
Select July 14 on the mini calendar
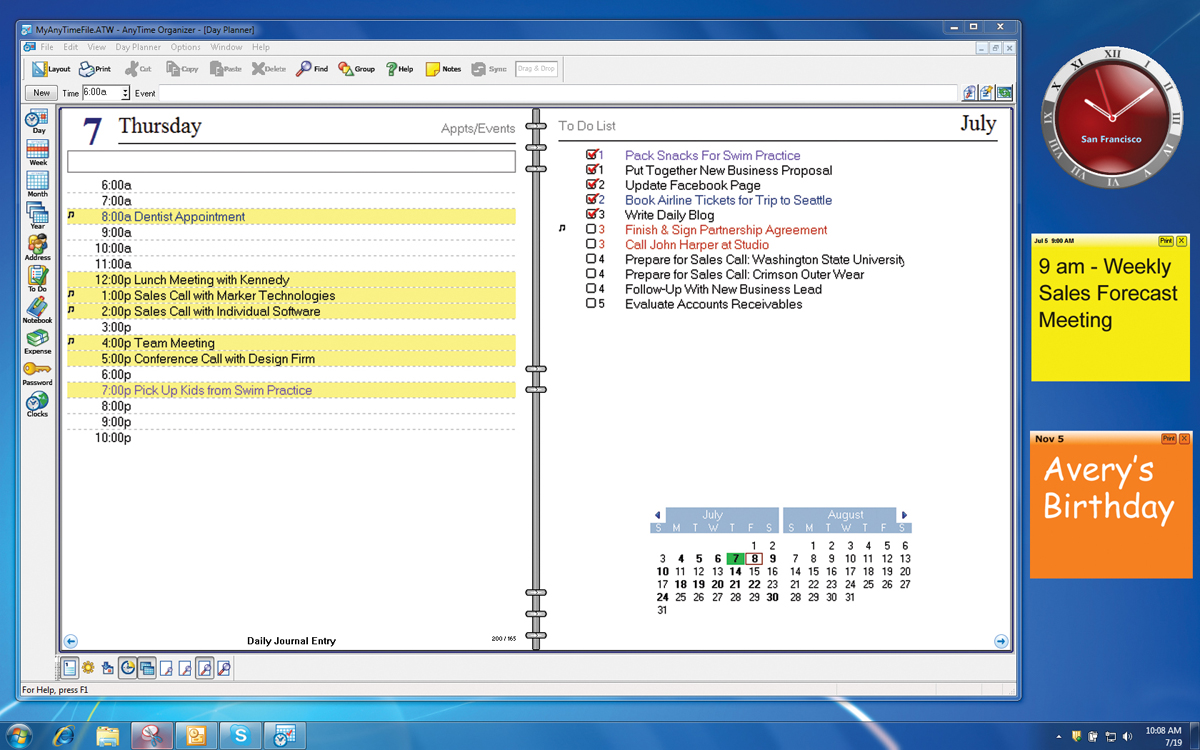tap(736, 571)
